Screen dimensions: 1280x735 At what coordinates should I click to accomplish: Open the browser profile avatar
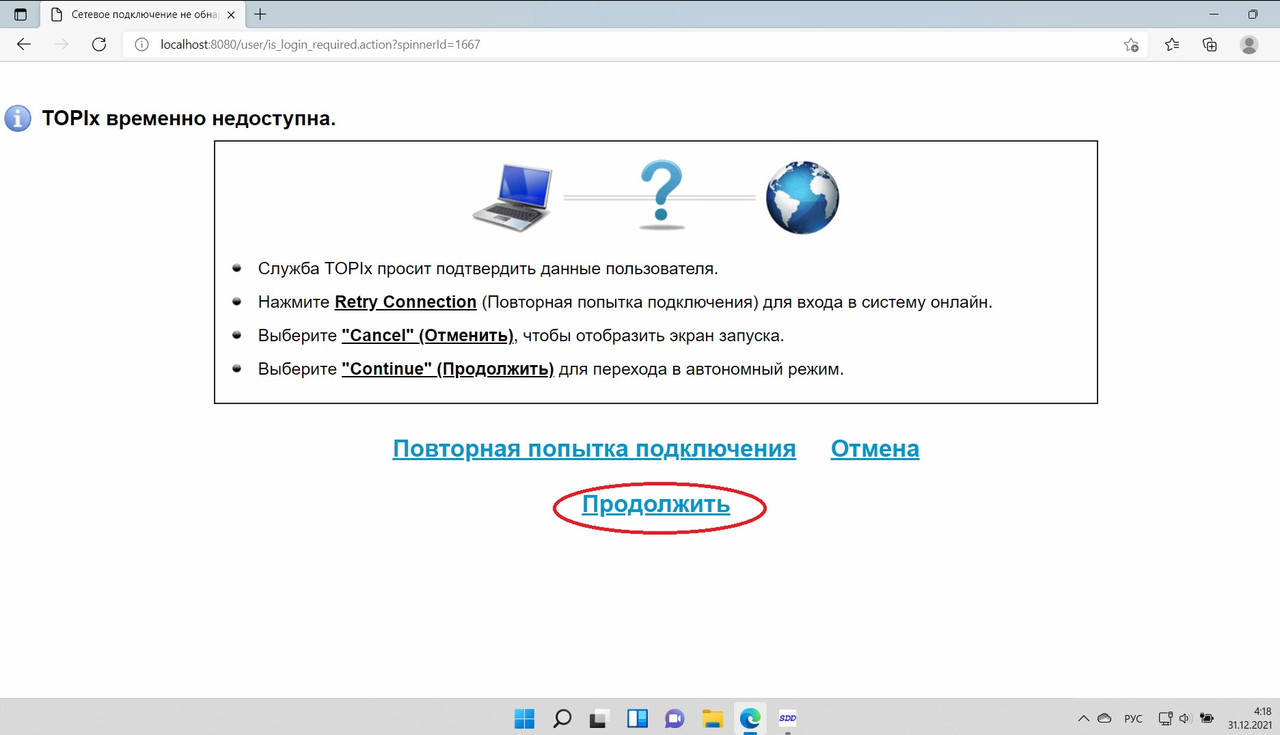point(1249,44)
